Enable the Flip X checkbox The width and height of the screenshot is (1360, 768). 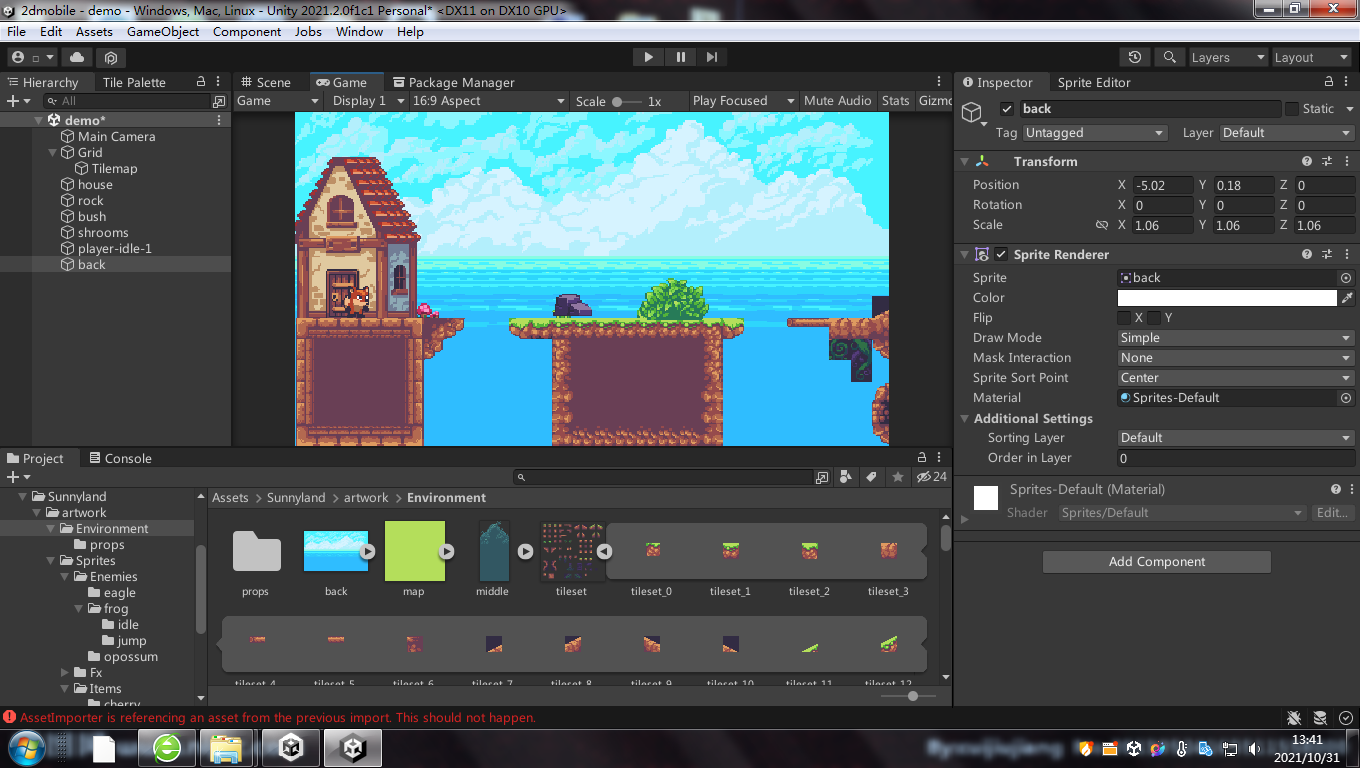click(1124, 318)
